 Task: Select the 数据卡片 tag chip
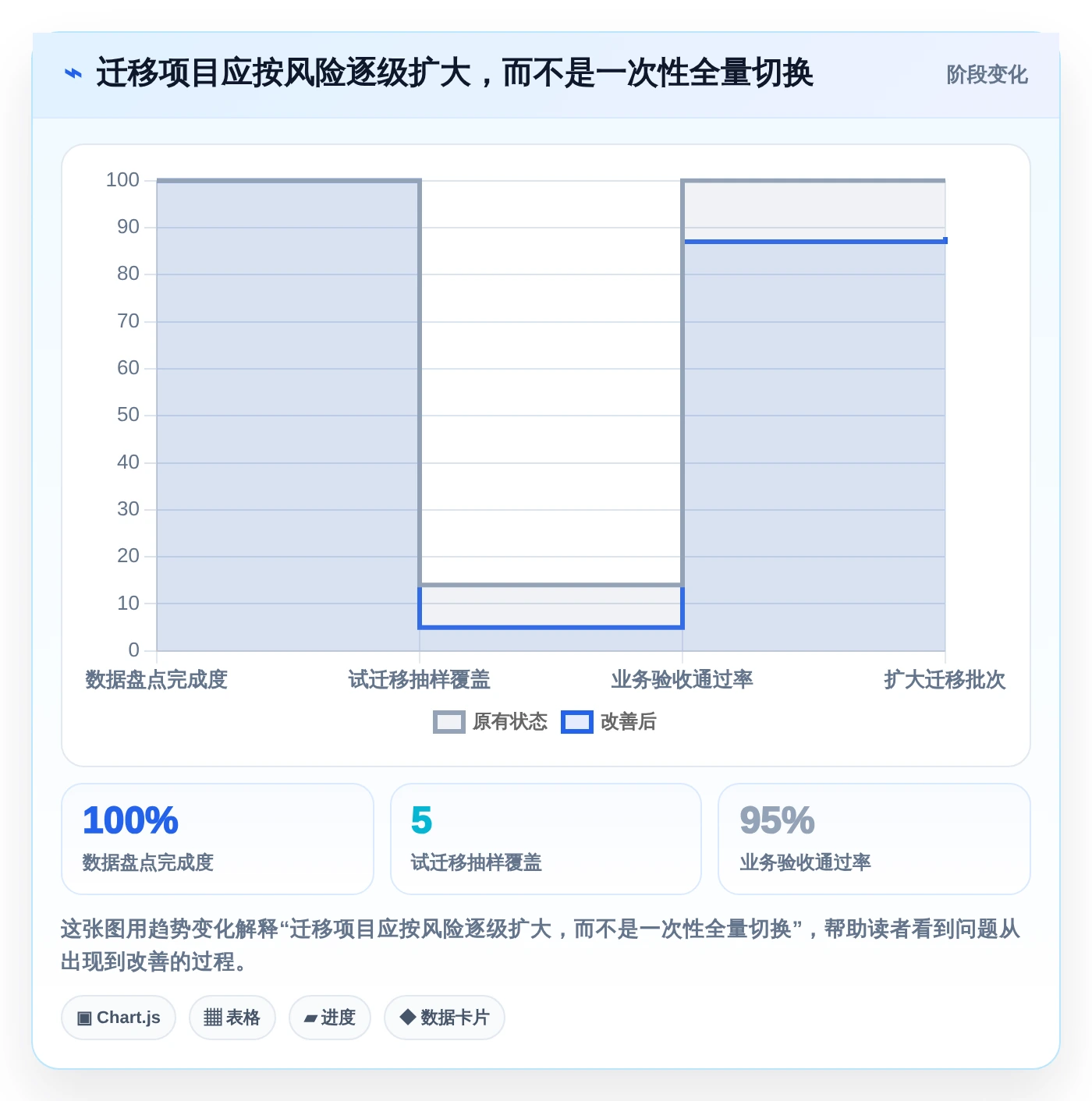point(445,1018)
